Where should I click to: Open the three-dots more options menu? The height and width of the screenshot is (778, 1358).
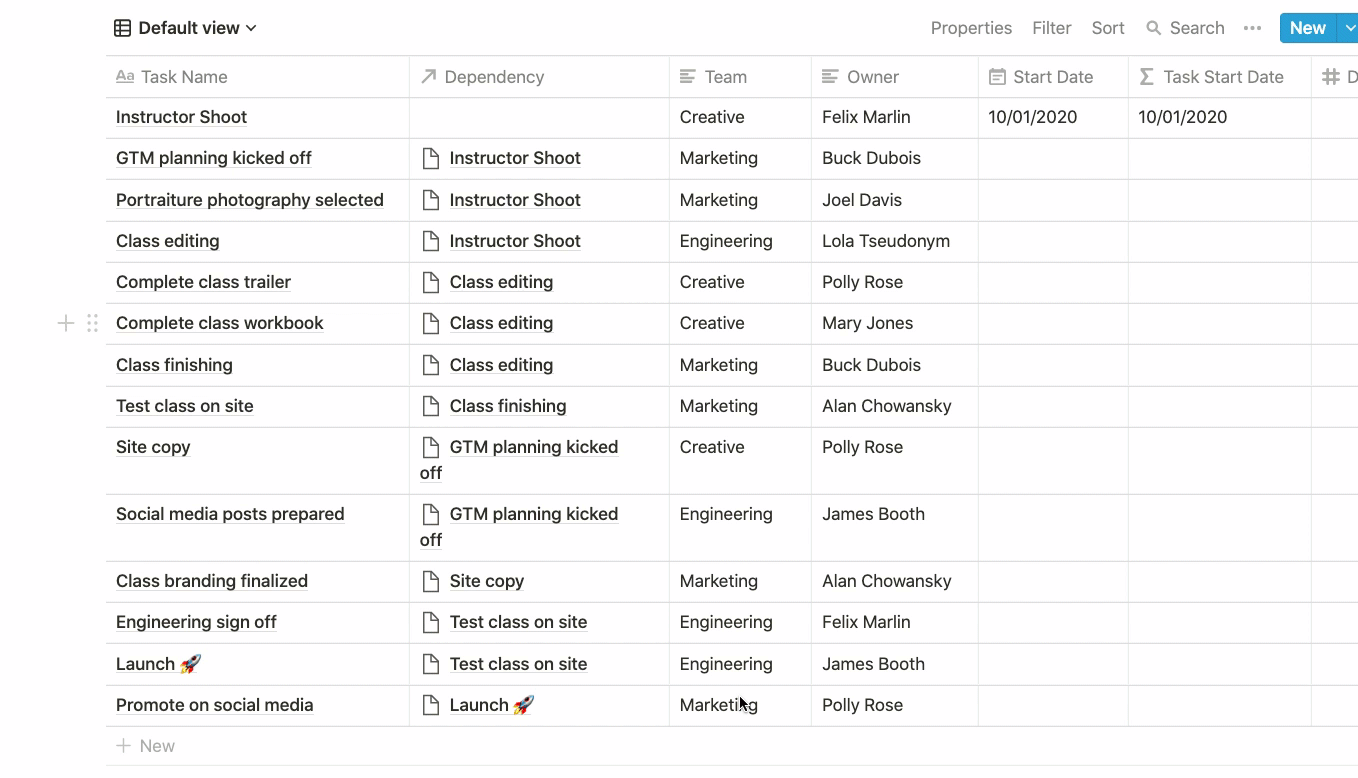pos(1252,28)
